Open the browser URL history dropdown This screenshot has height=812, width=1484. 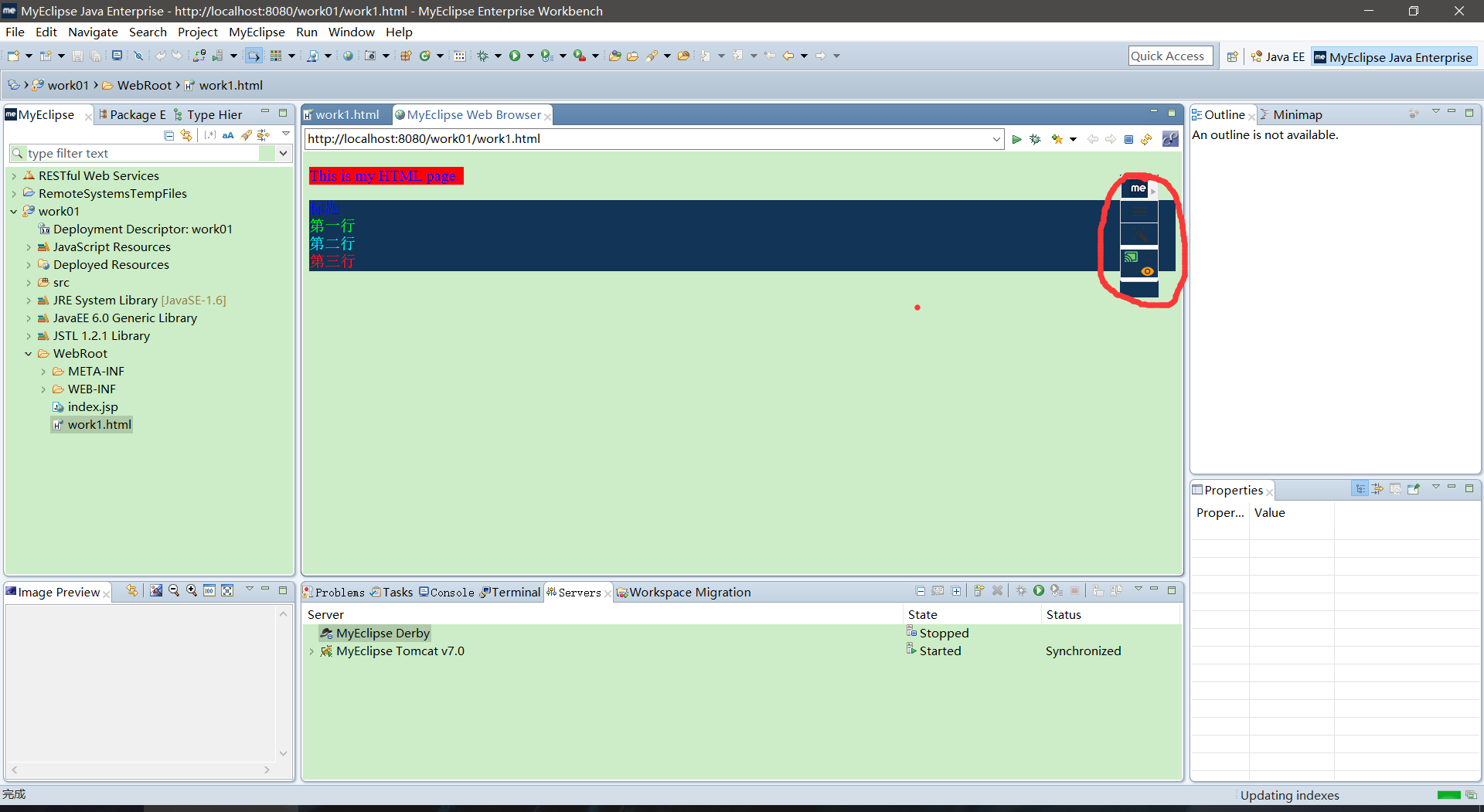coord(996,139)
